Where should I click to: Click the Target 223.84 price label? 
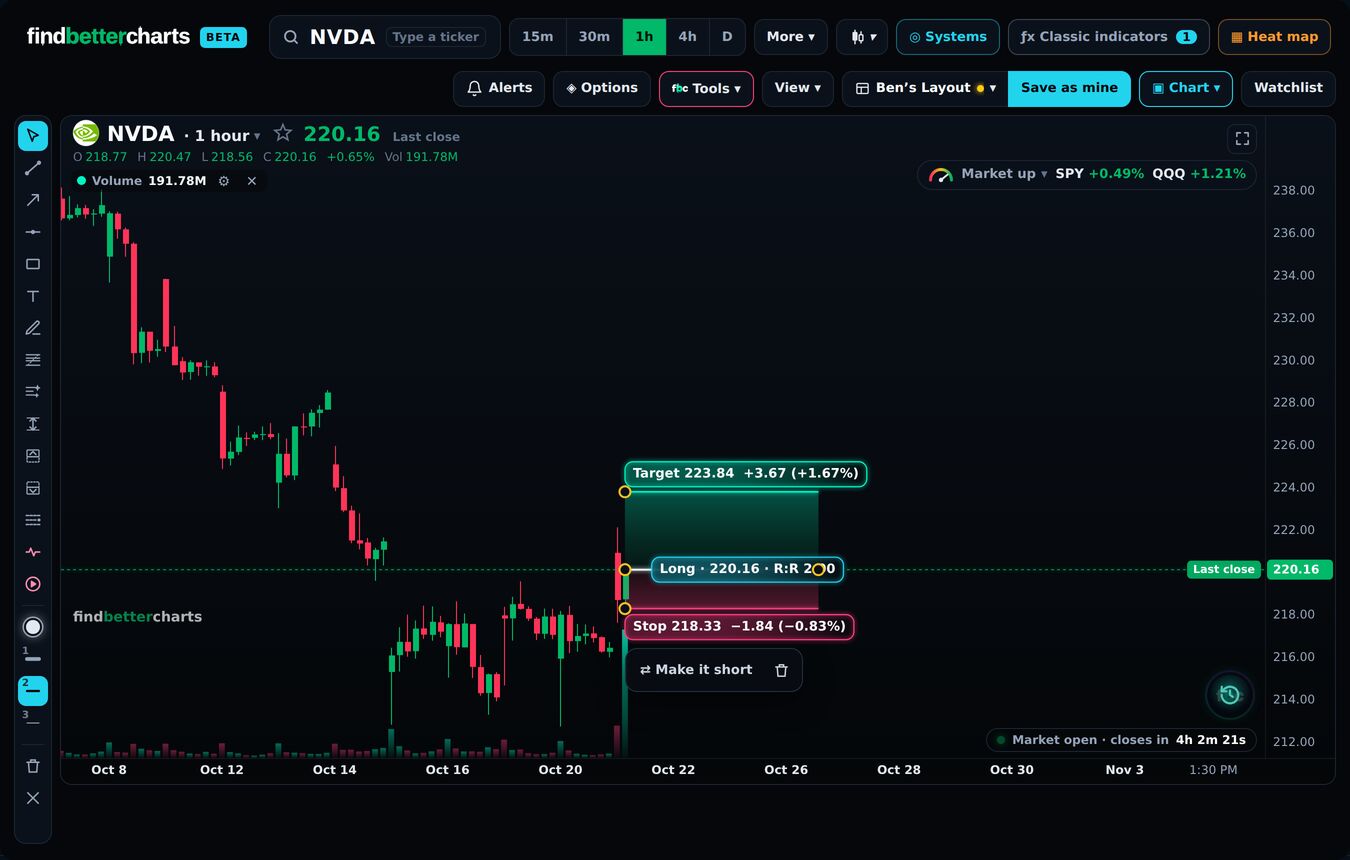click(745, 474)
